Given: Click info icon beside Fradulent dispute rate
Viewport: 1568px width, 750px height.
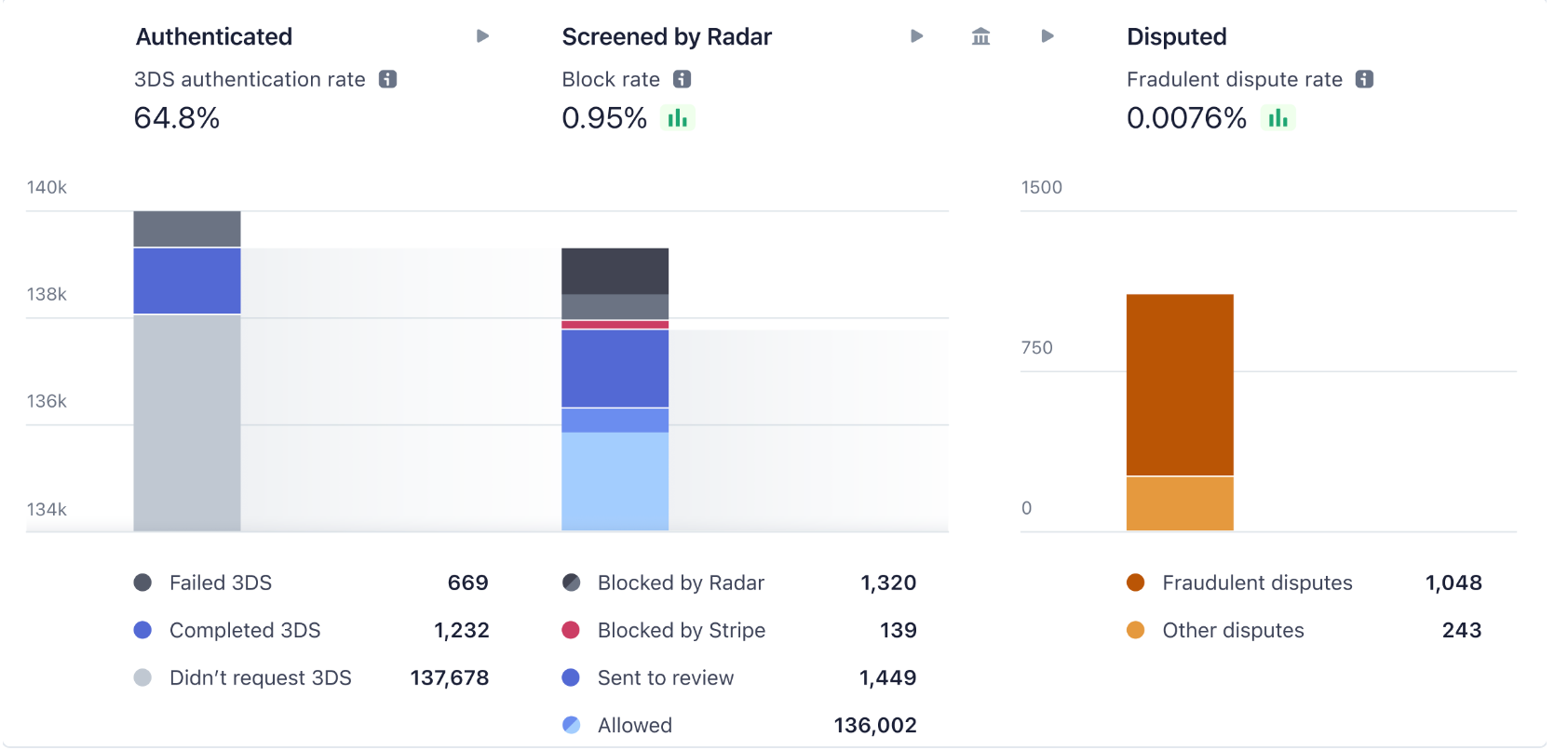Looking at the screenshot, I should point(1364,80).
